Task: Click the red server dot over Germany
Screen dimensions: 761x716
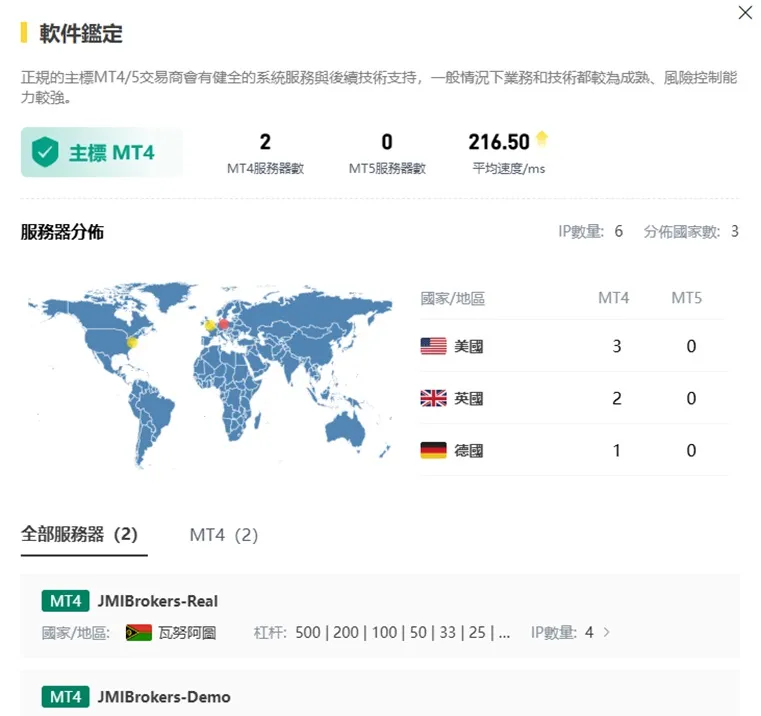Action: pos(224,324)
